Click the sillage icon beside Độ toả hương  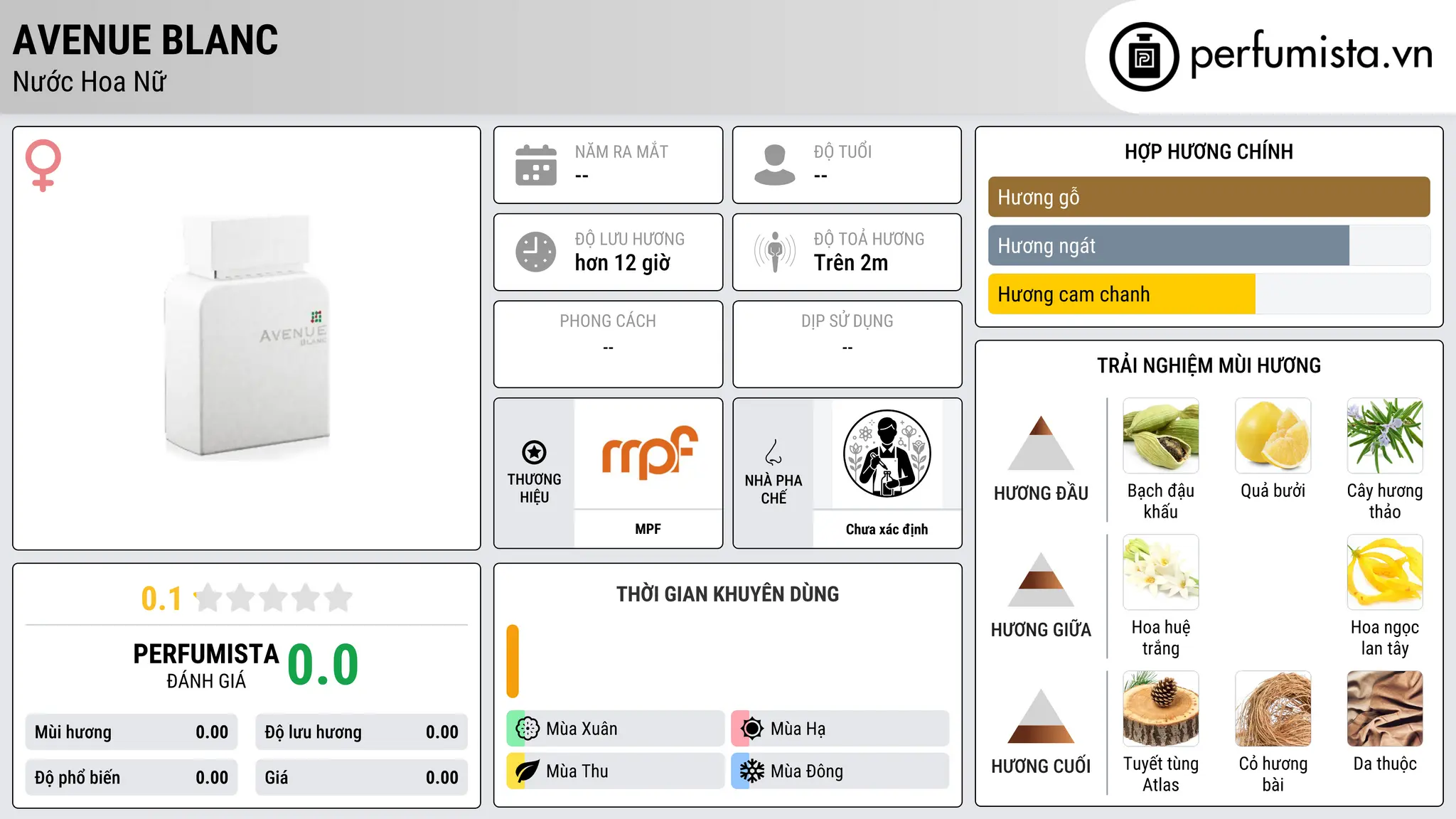point(775,252)
